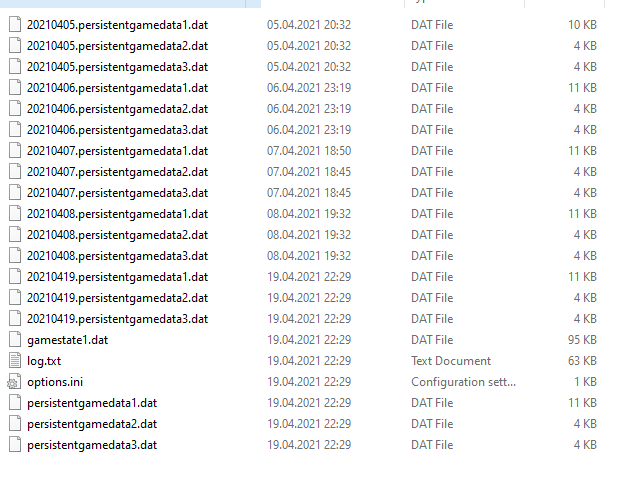This screenshot has width=620, height=477.
Task: Select the persistentgamedata3.dat file icon
Action: tap(15, 445)
